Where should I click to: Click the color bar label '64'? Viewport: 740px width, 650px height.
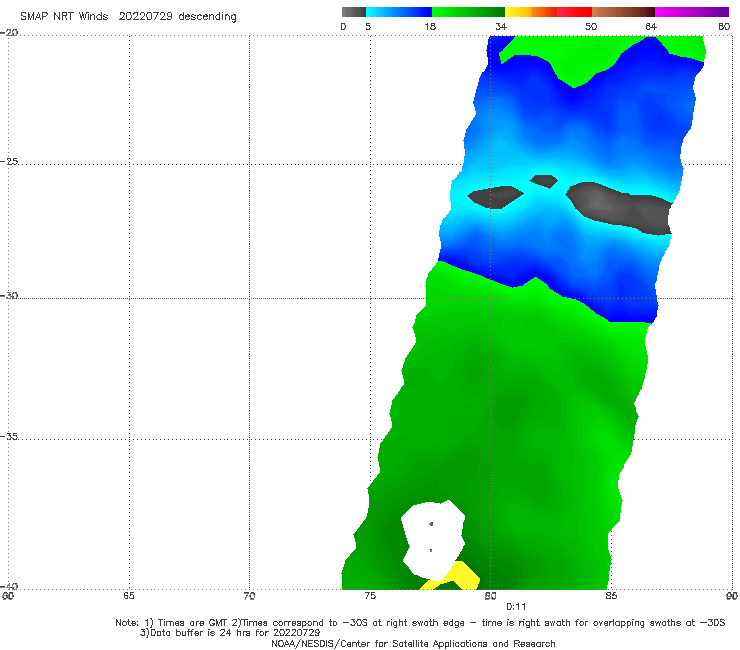651,27
